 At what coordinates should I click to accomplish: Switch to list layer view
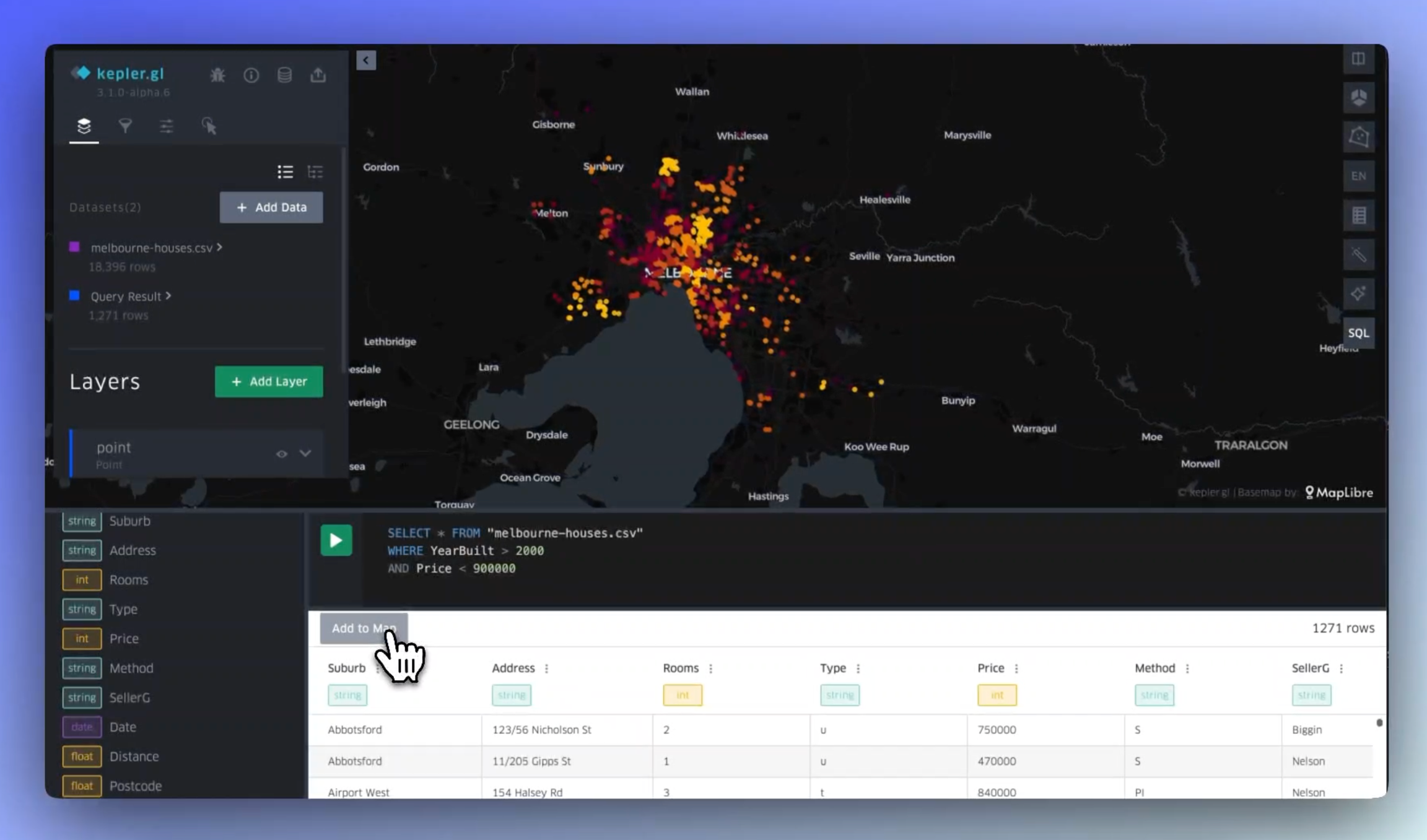[285, 171]
